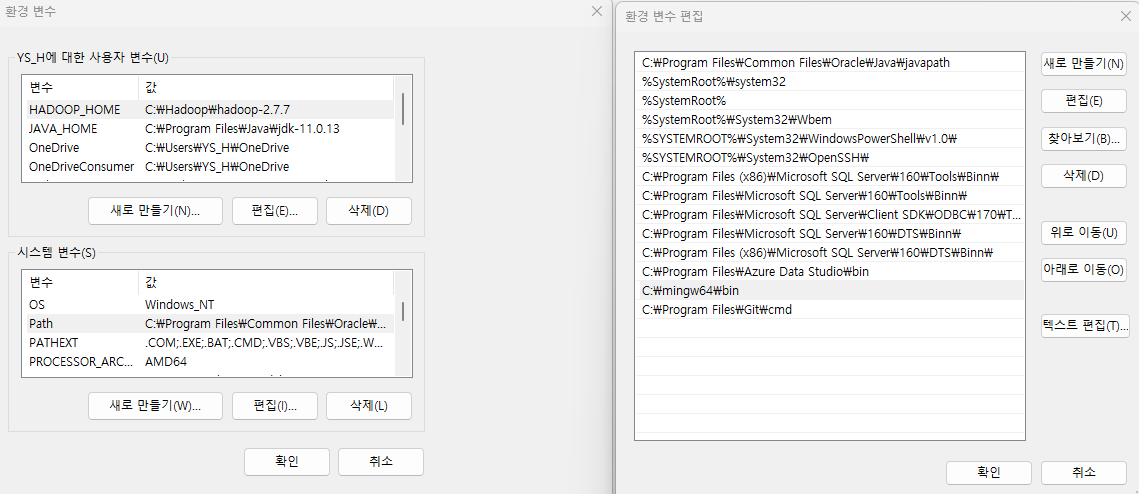This screenshot has width=1139, height=494.
Task: Click 삭제(D) in the path edit dialog
Action: (1083, 176)
